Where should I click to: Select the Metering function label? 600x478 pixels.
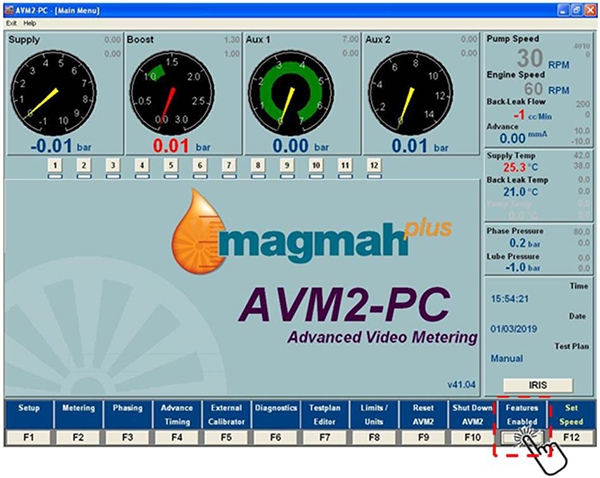pos(78,414)
